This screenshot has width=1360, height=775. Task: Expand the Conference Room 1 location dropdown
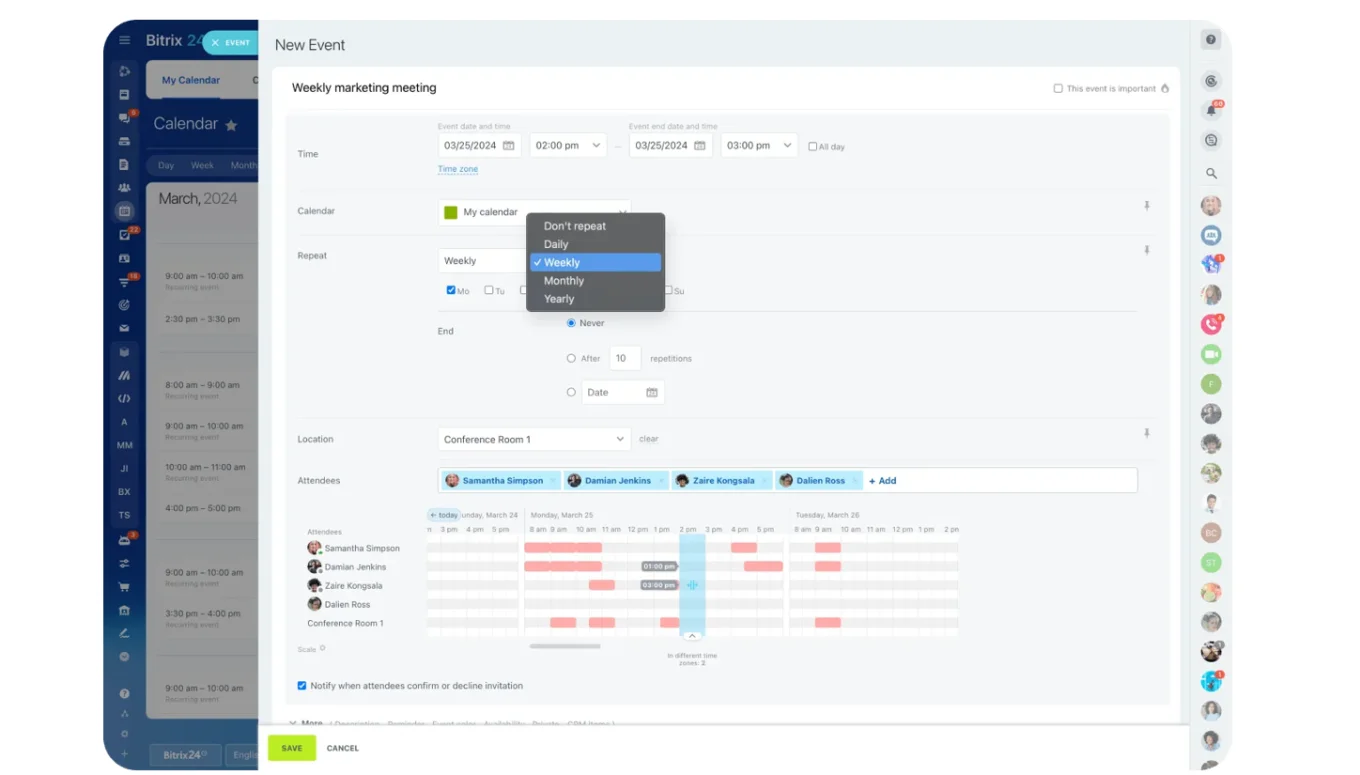click(534, 439)
